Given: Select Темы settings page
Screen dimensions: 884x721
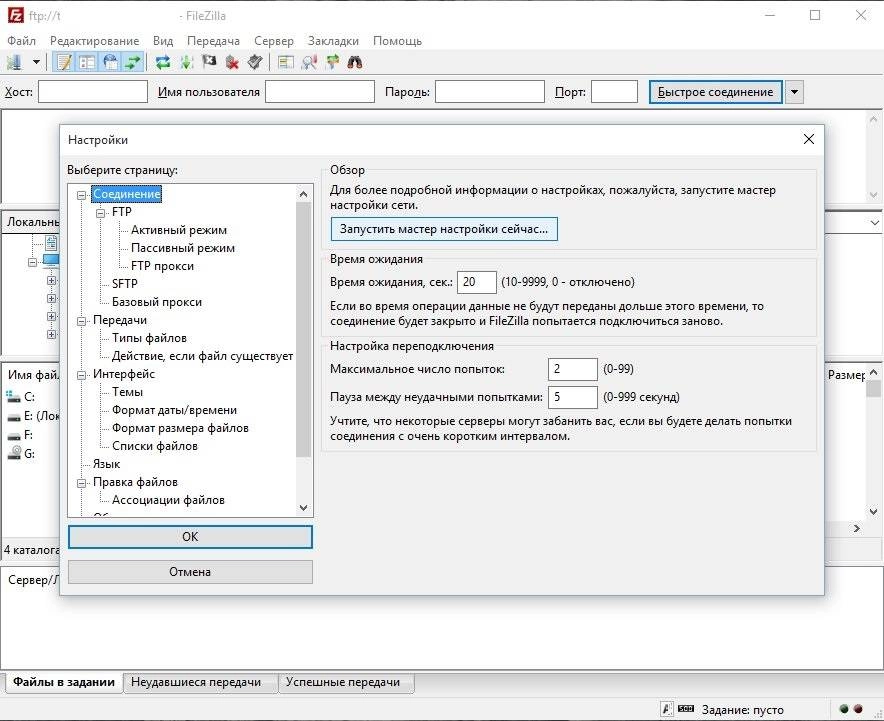Looking at the screenshot, I should click(x=127, y=392).
